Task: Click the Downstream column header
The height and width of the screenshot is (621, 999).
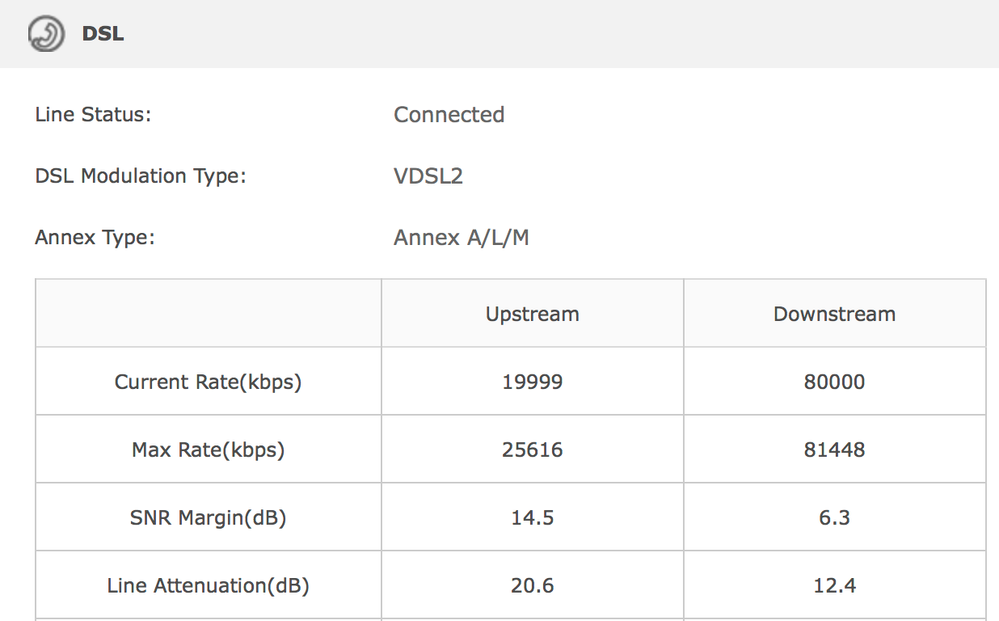Action: (835, 314)
